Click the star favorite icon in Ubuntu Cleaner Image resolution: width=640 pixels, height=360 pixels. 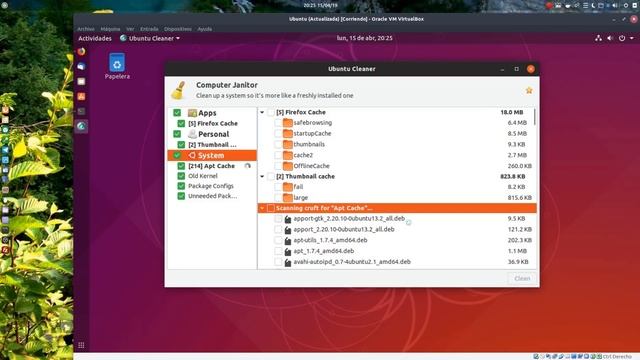(529, 90)
